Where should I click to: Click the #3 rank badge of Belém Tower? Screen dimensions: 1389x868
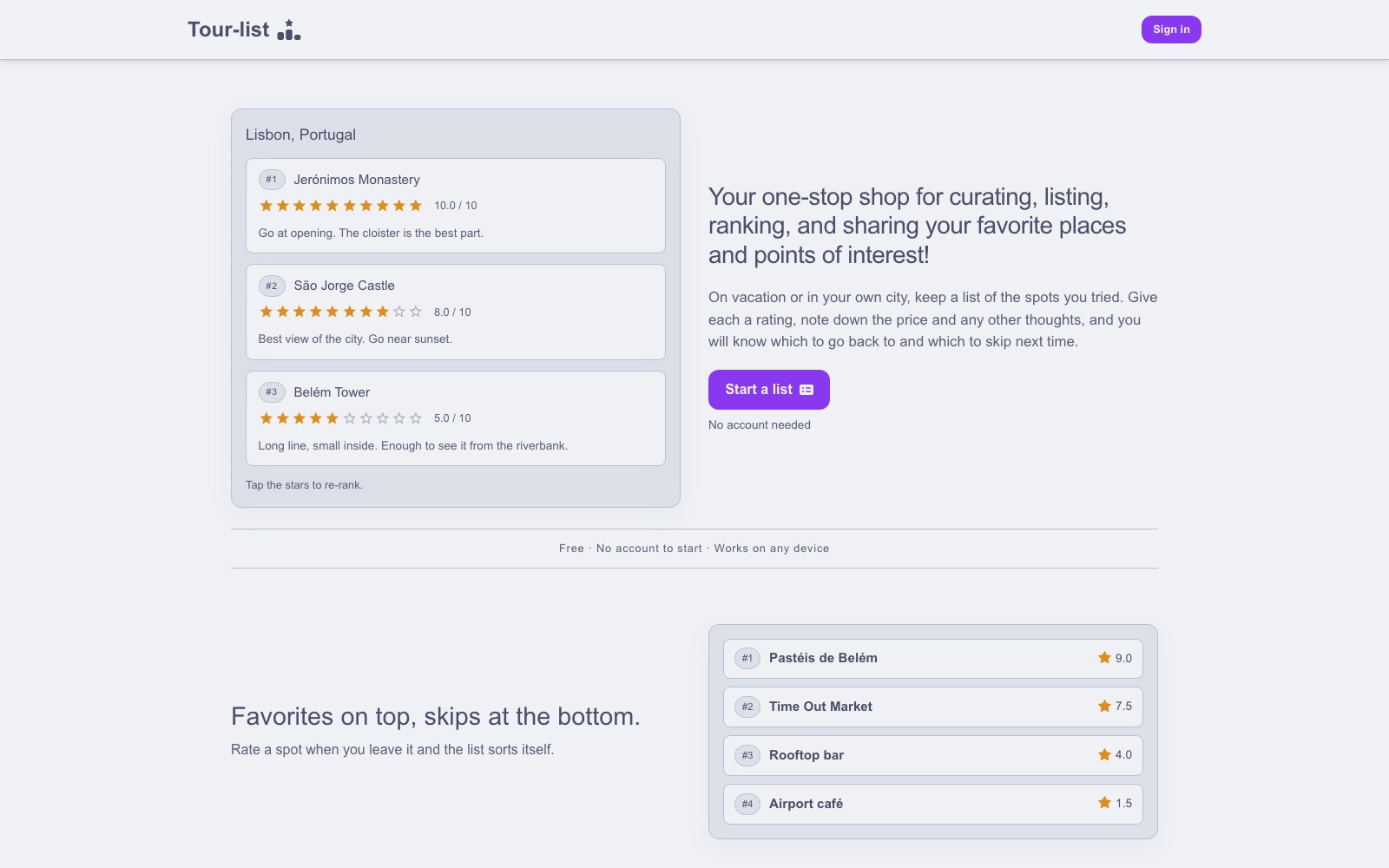coord(272,392)
